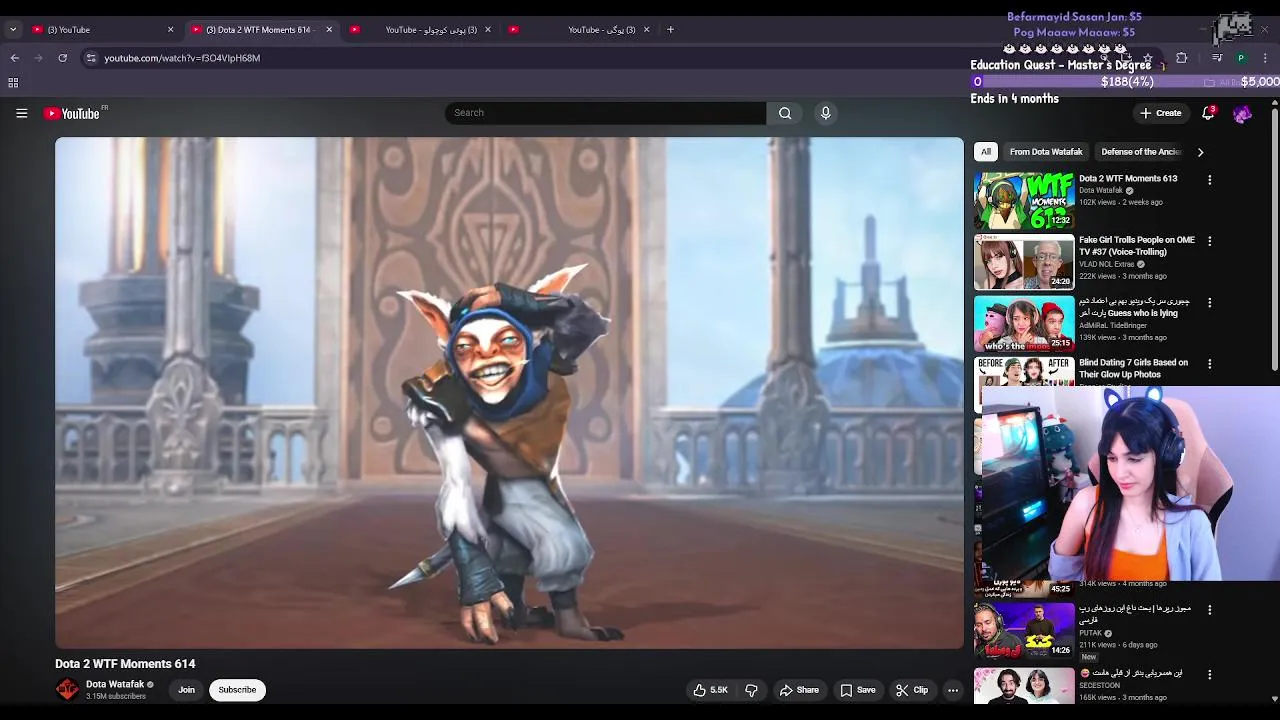Focus the YouTube search field
1280x720 pixels.
point(605,113)
